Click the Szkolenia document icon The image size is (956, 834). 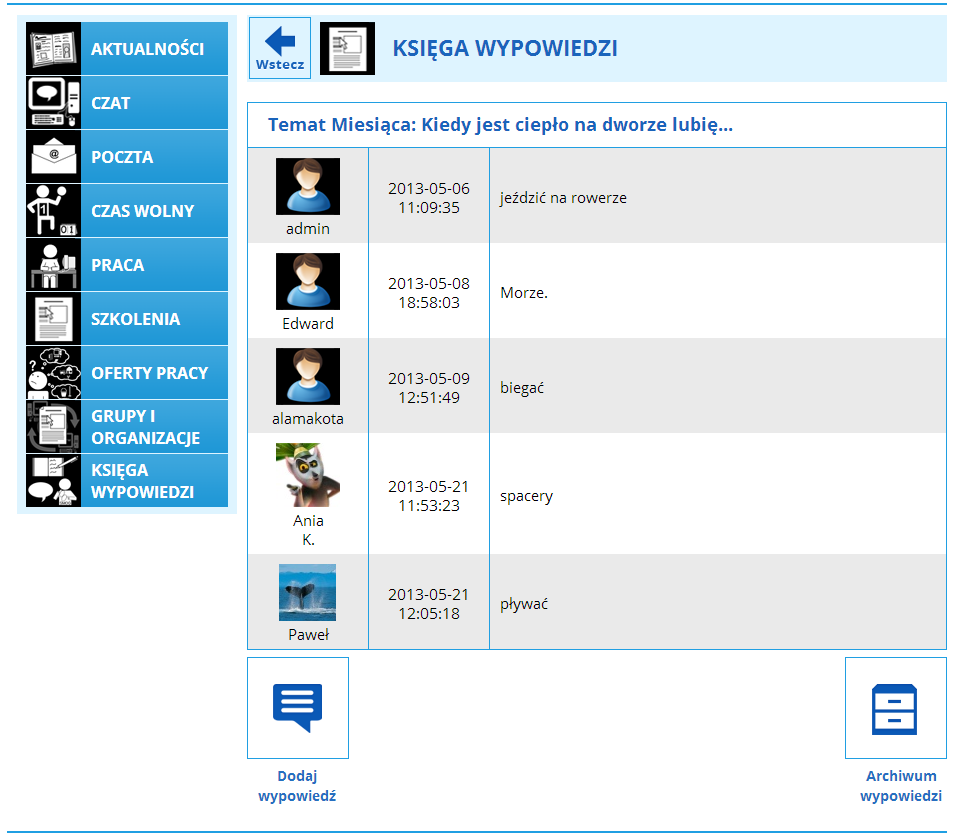coord(54,318)
